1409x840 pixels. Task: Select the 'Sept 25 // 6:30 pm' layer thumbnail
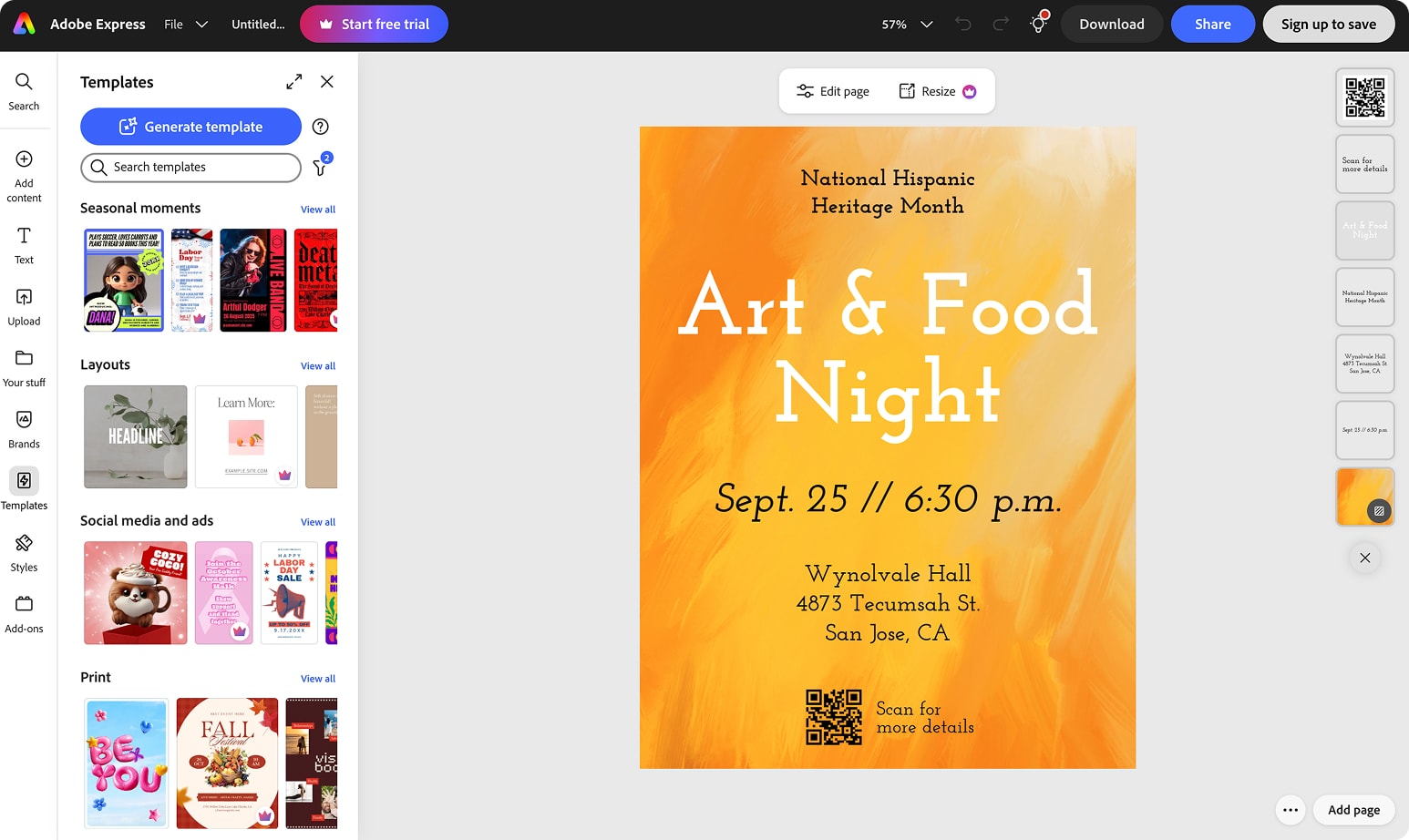[1364, 430]
